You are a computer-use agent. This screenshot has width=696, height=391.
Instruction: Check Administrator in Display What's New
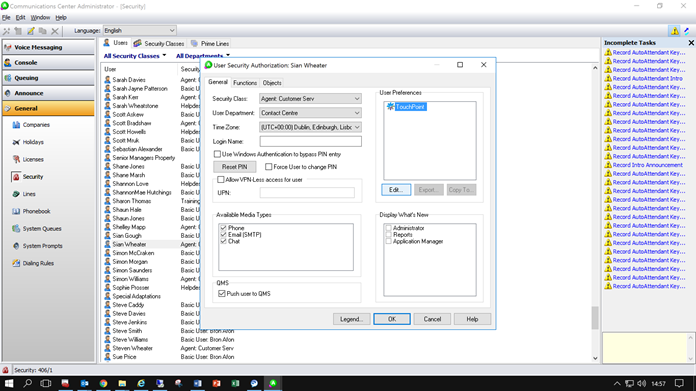[388, 228]
